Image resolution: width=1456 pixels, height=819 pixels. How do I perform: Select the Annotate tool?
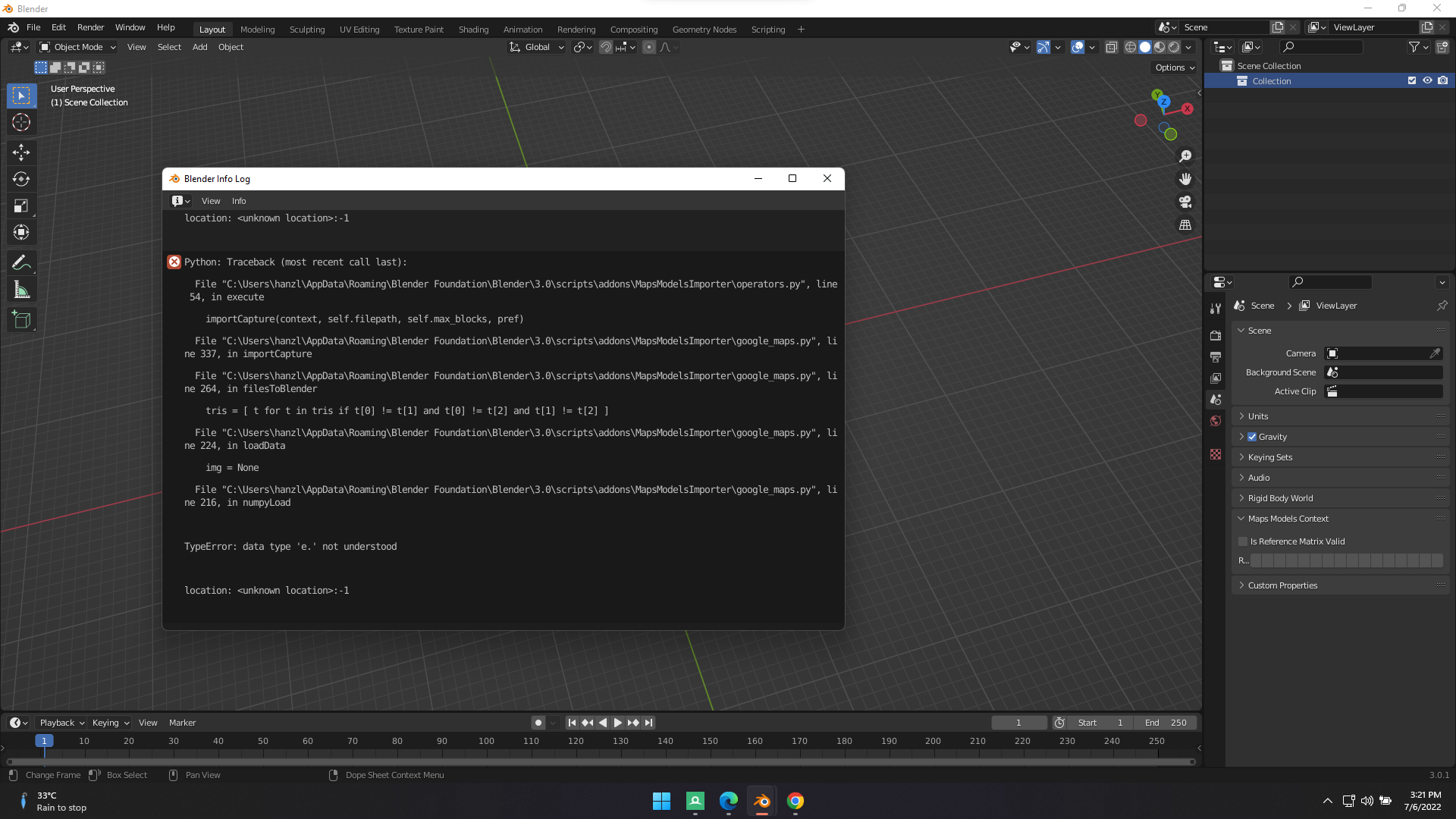tap(20, 262)
